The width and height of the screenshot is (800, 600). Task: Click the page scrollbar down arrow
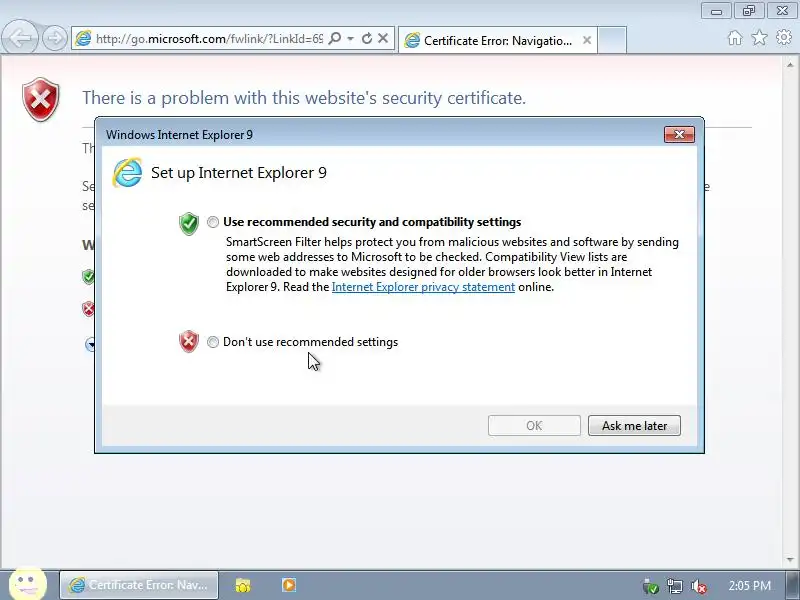pyautogui.click(x=790, y=560)
